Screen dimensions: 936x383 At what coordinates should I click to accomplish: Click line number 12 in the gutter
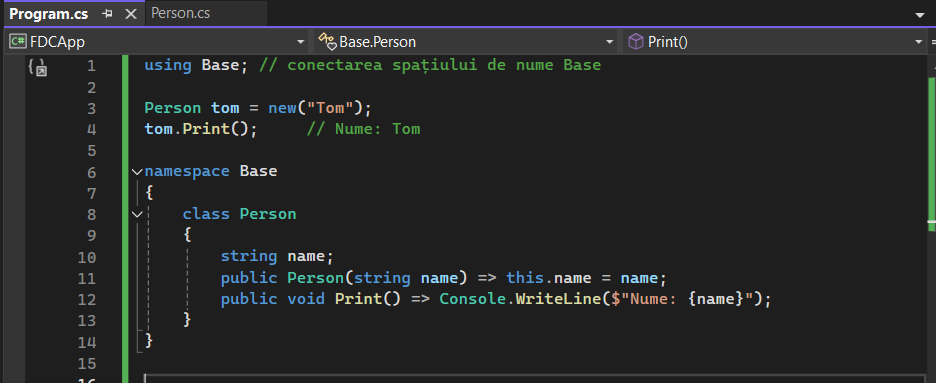point(87,299)
